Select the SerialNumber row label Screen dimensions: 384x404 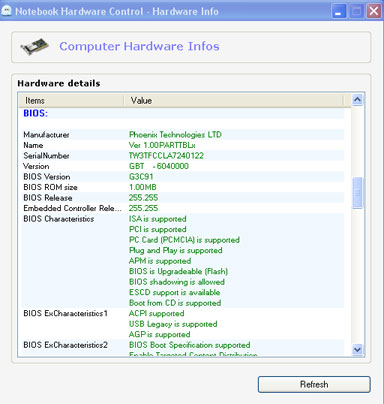[x=46, y=156]
